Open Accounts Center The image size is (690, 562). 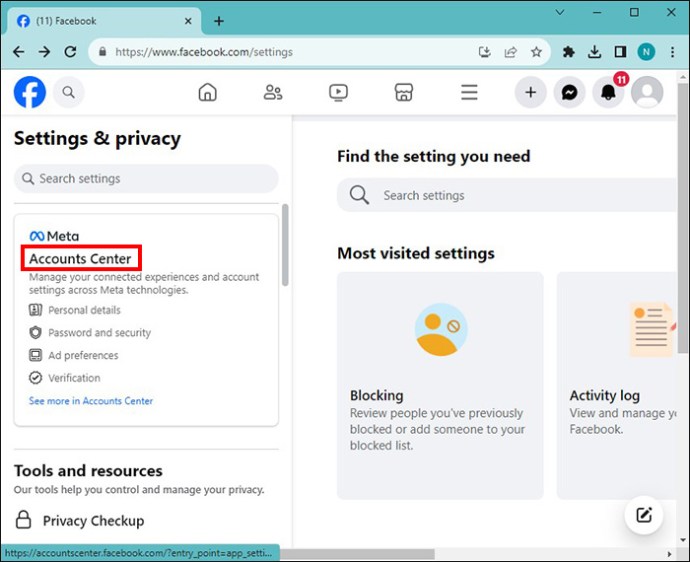pos(80,258)
